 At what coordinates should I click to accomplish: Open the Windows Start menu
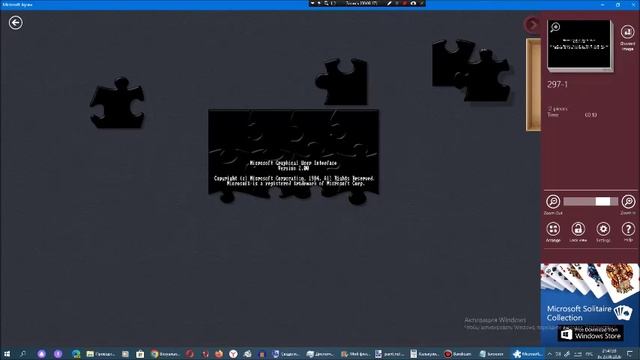coord(7,354)
